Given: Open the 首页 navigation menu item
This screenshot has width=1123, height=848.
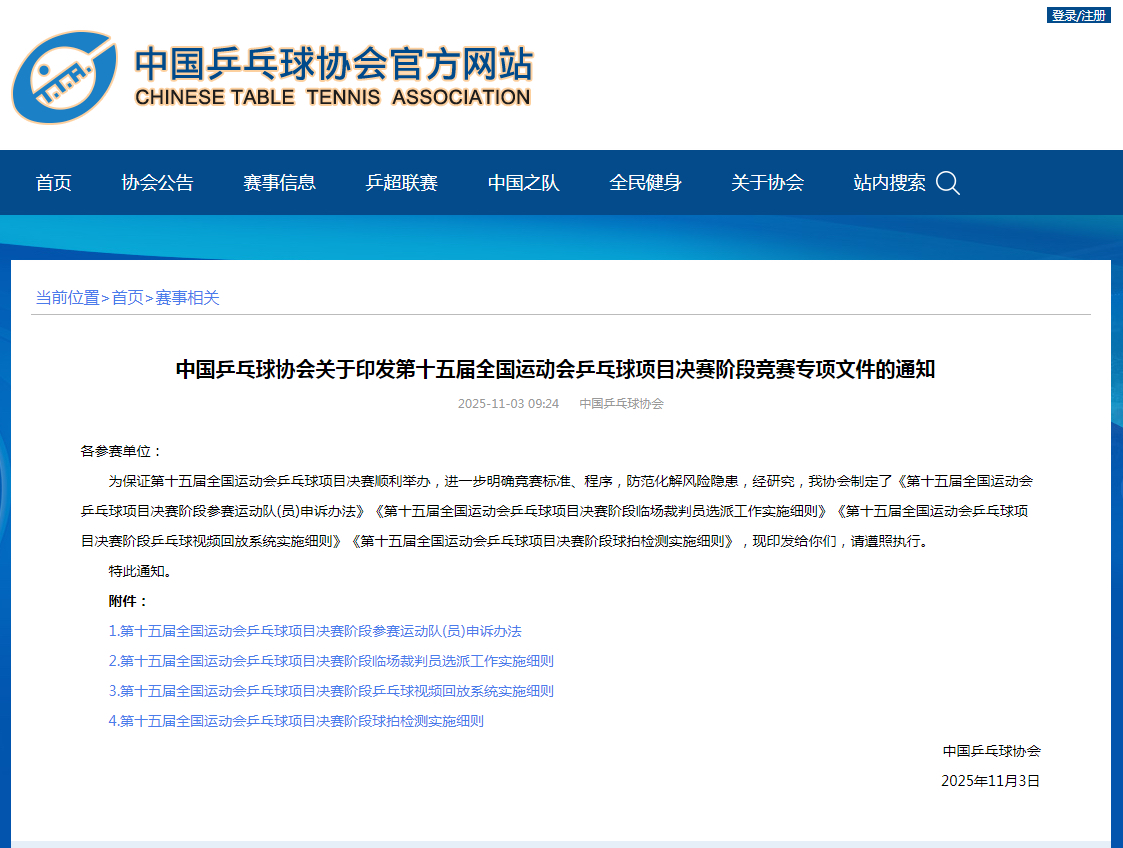Looking at the screenshot, I should 54,183.
